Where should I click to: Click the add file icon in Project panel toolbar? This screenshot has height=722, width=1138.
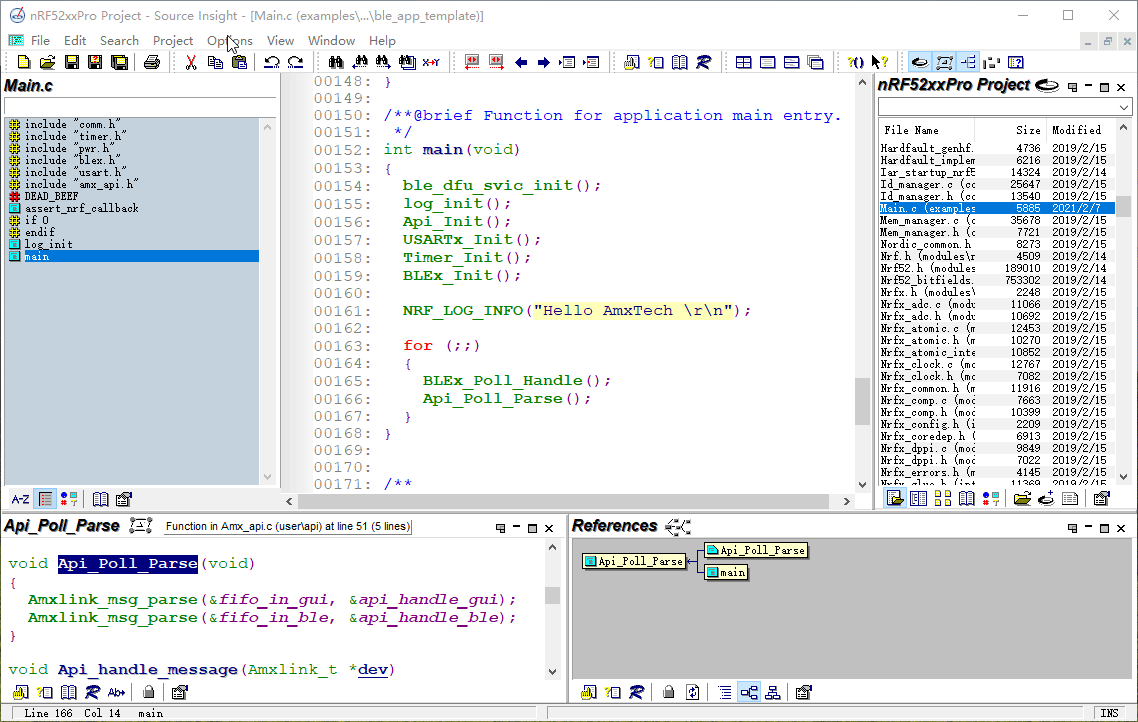(1046, 499)
